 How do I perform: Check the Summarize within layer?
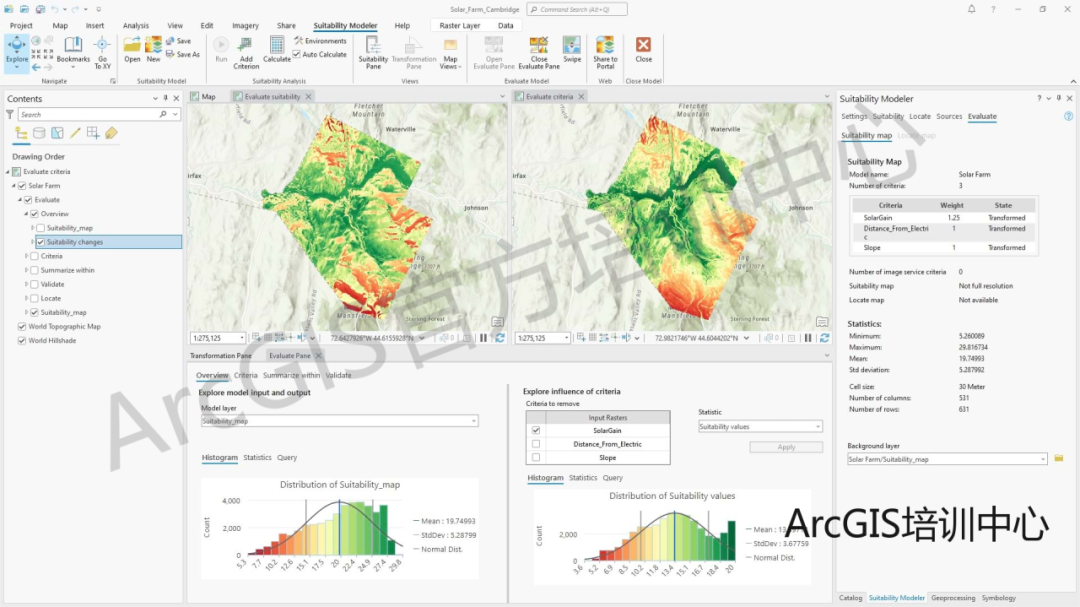tap(34, 270)
